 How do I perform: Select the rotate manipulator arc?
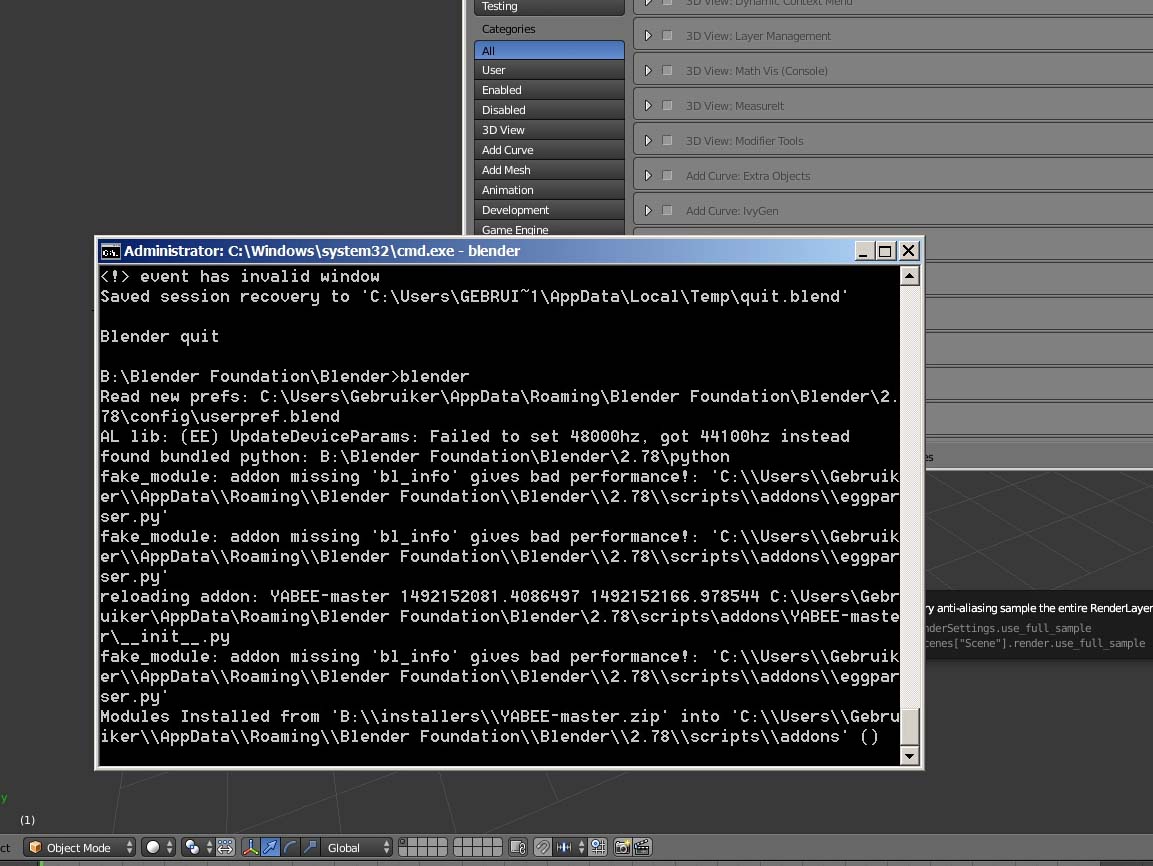(290, 848)
